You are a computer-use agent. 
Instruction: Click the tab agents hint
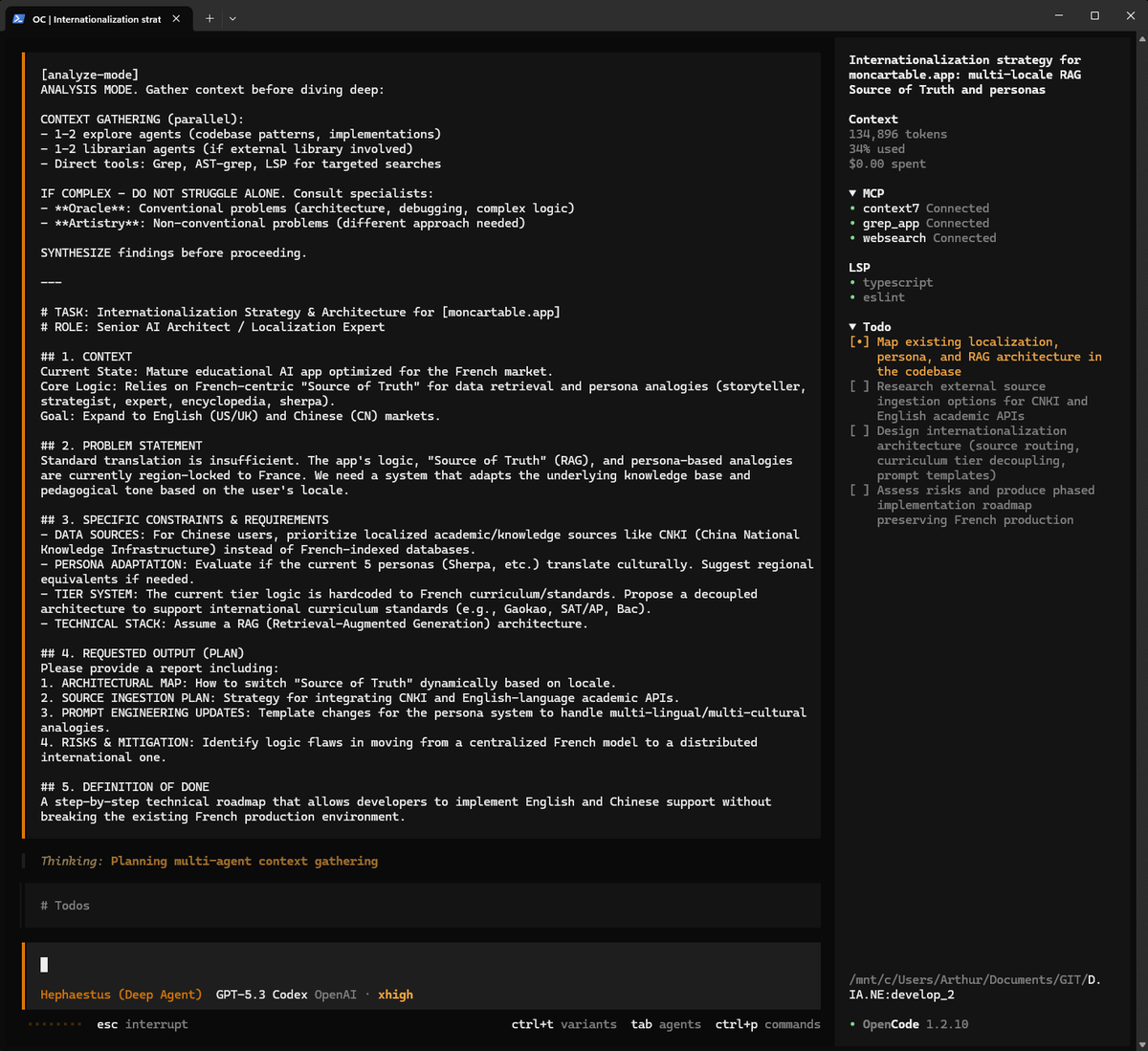[666, 1024]
